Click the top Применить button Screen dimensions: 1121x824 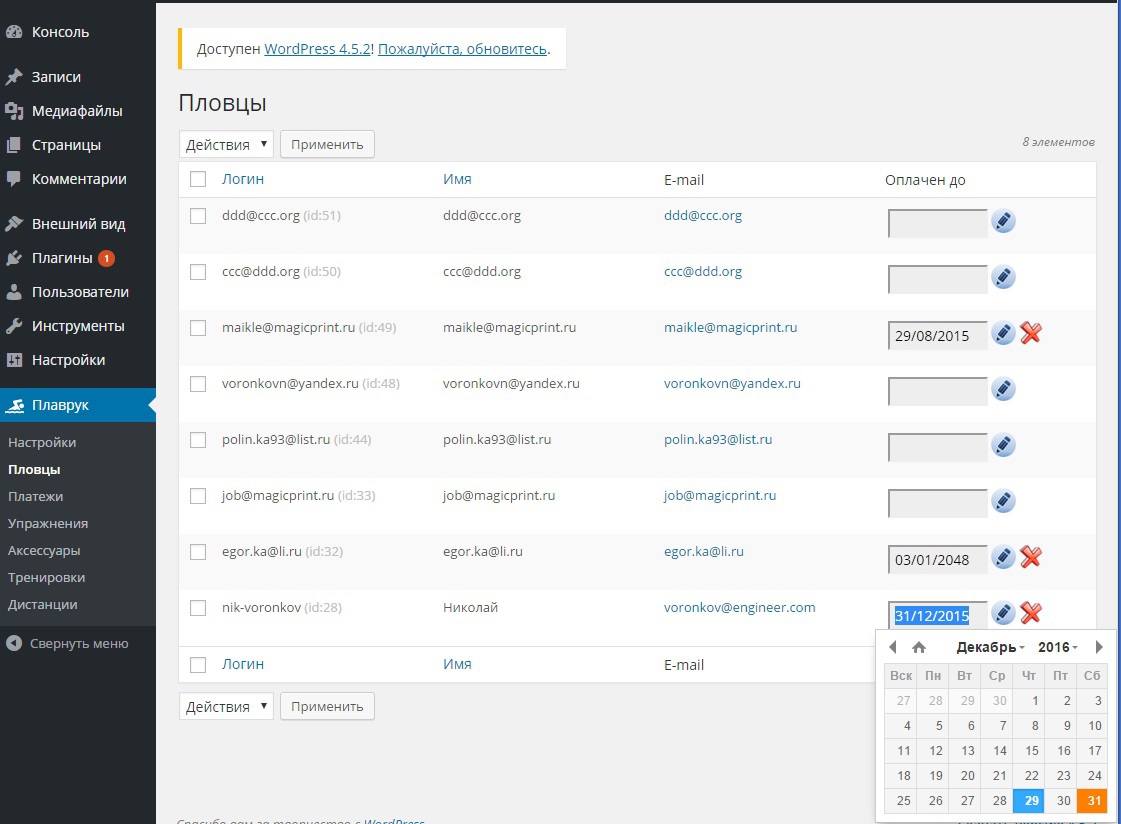click(x=327, y=144)
